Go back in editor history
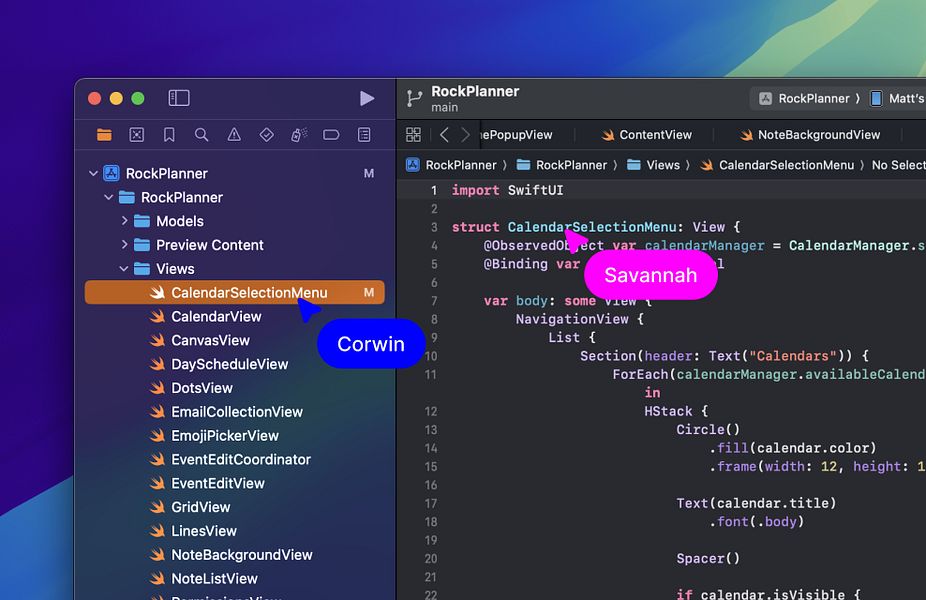This screenshot has height=600, width=926. pyautogui.click(x=444, y=135)
